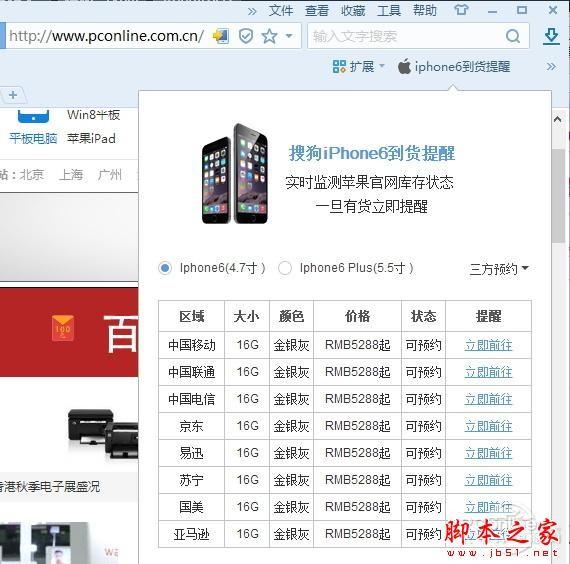Open downloads via download arrow icon
This screenshot has height=564, width=570.
(551, 36)
